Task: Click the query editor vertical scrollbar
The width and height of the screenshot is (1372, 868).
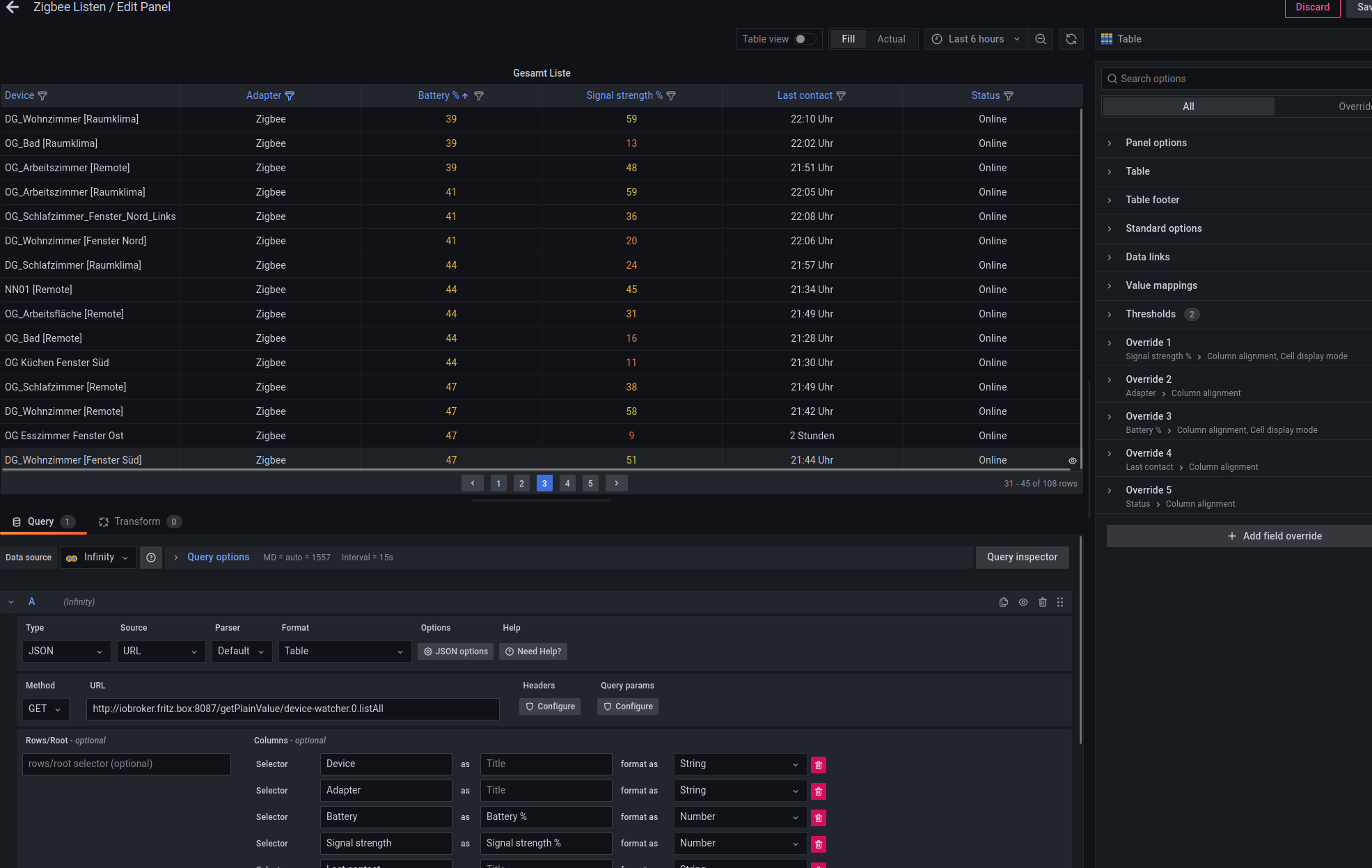Action: point(1080,640)
